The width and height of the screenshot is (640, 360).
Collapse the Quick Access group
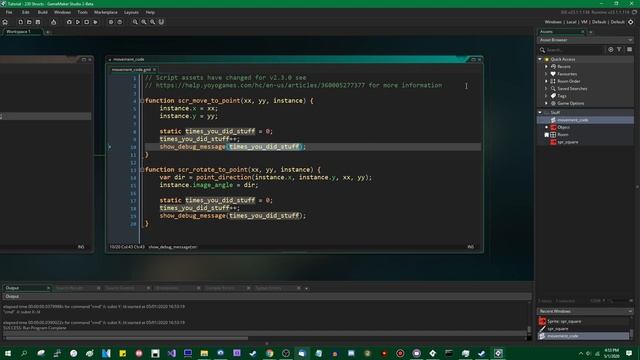click(540, 59)
